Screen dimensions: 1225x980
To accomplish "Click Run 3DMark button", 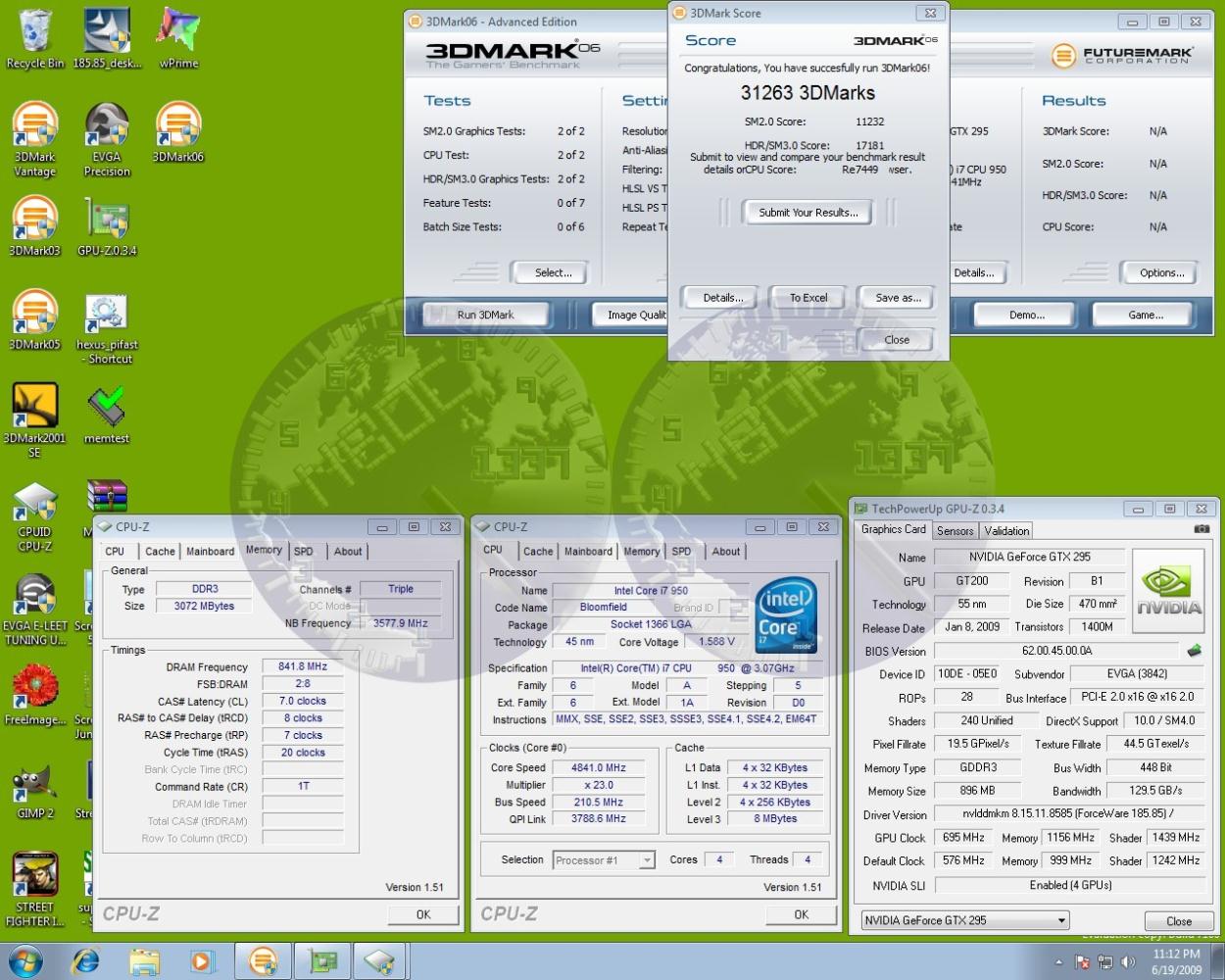I will click(485, 315).
